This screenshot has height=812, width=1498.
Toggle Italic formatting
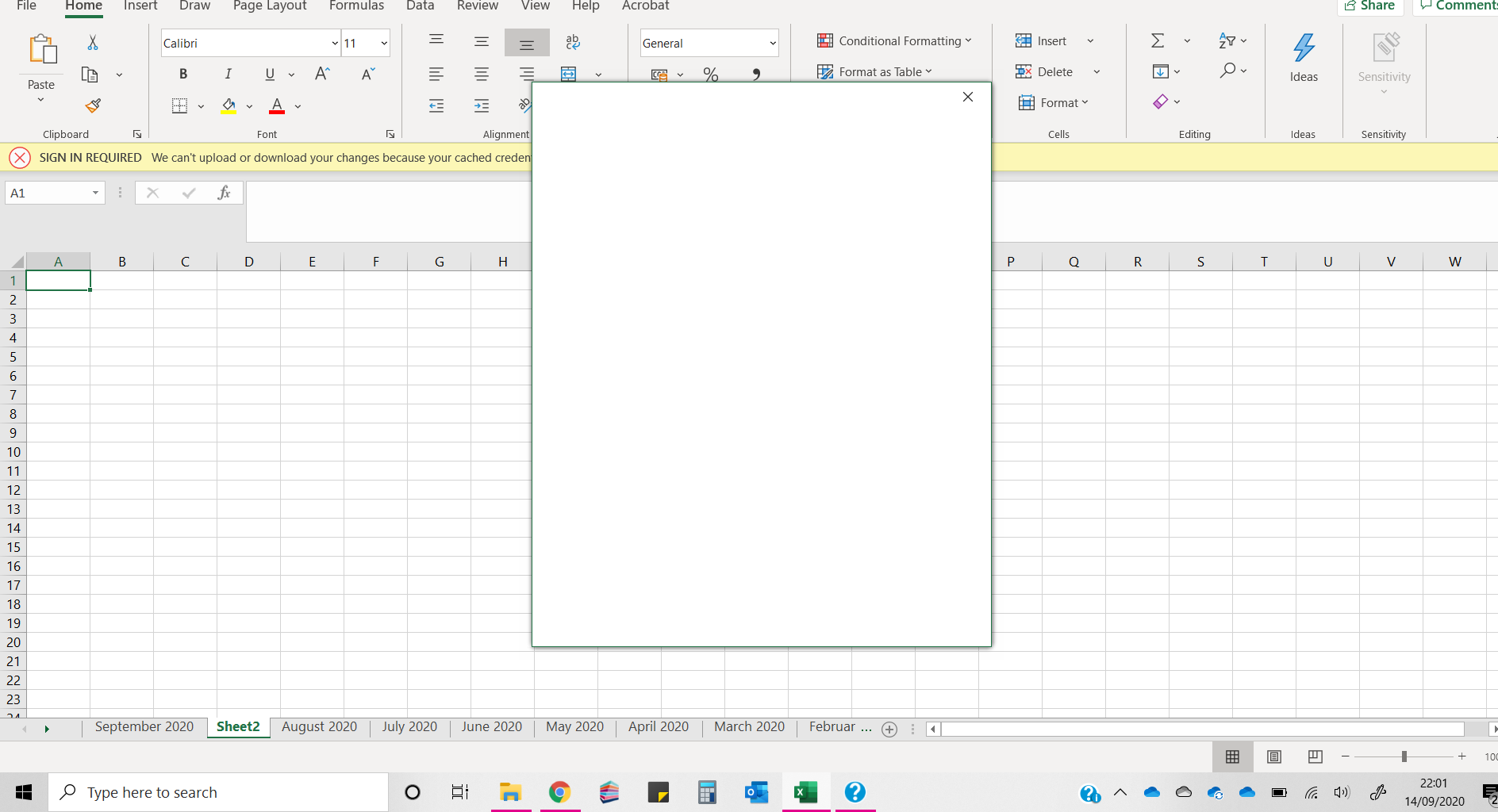pyautogui.click(x=229, y=74)
